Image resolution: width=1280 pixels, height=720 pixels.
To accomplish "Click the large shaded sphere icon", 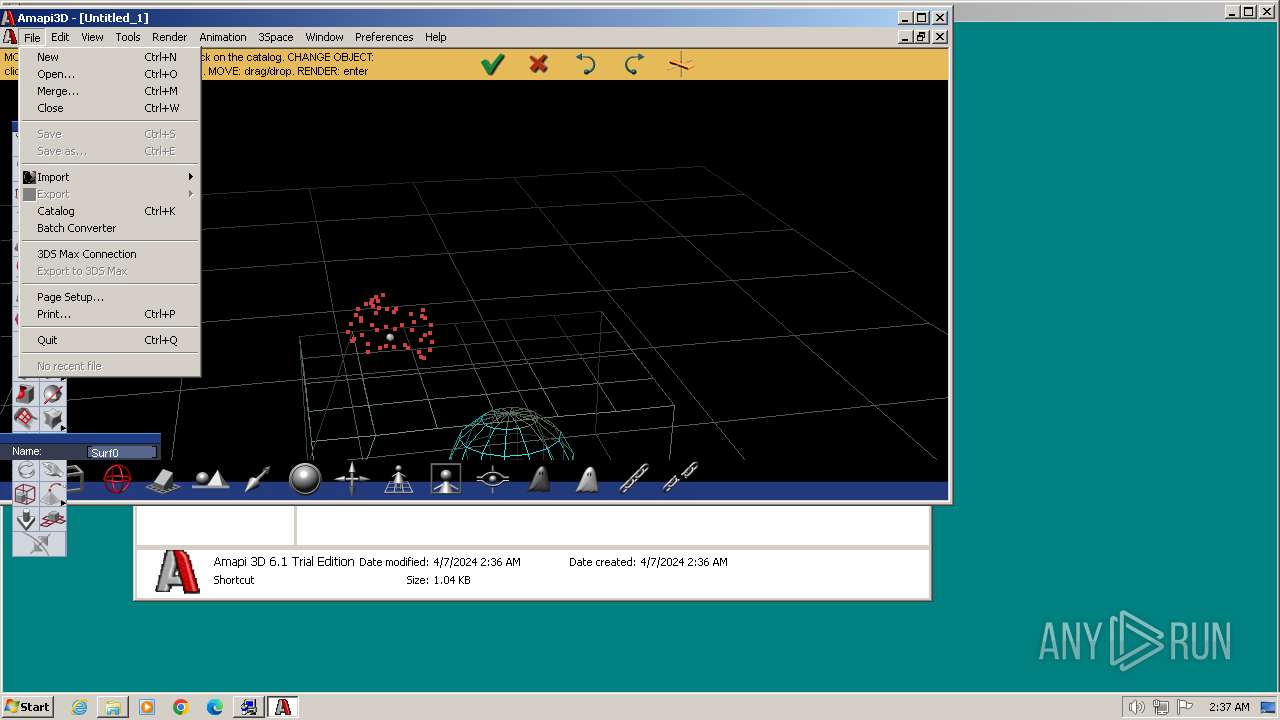I will (x=305, y=479).
